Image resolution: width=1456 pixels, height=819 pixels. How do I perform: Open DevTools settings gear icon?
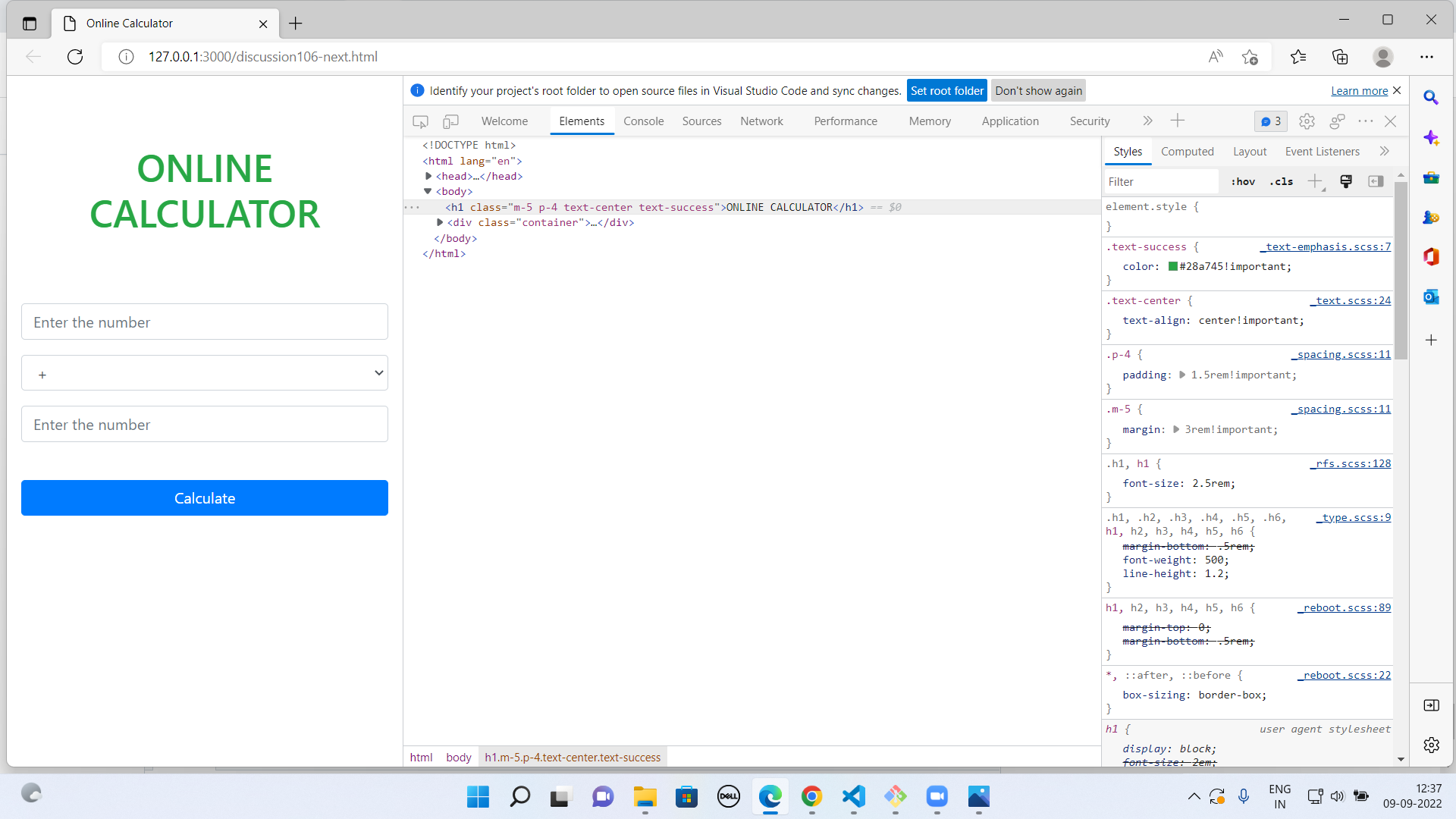1307,121
